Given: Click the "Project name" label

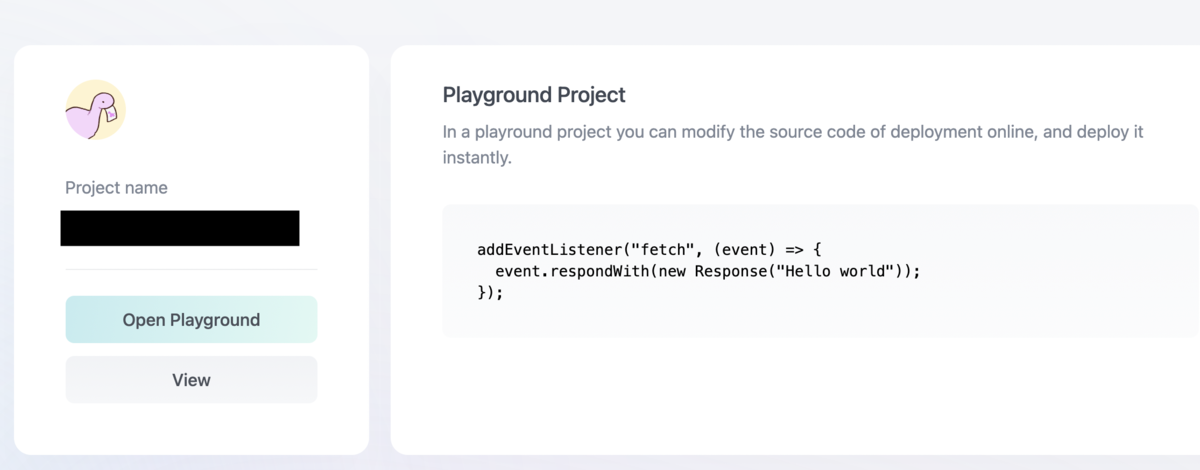Looking at the screenshot, I should coord(116,188).
